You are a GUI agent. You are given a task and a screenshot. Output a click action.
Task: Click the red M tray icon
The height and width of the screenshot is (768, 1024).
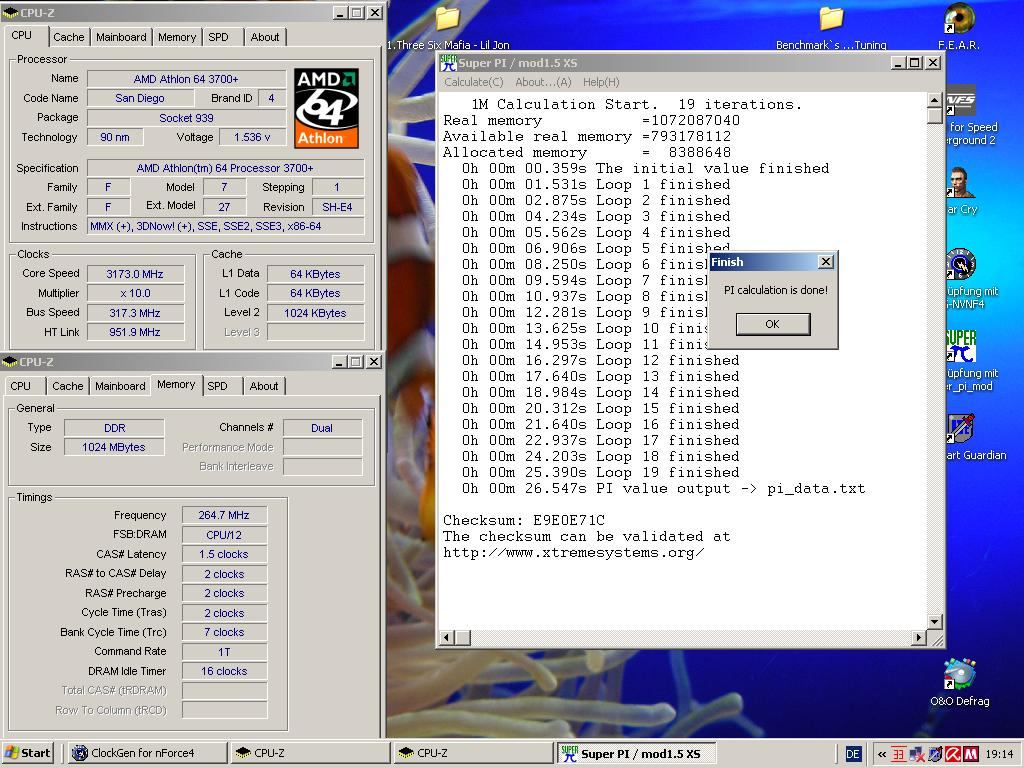[x=970, y=754]
